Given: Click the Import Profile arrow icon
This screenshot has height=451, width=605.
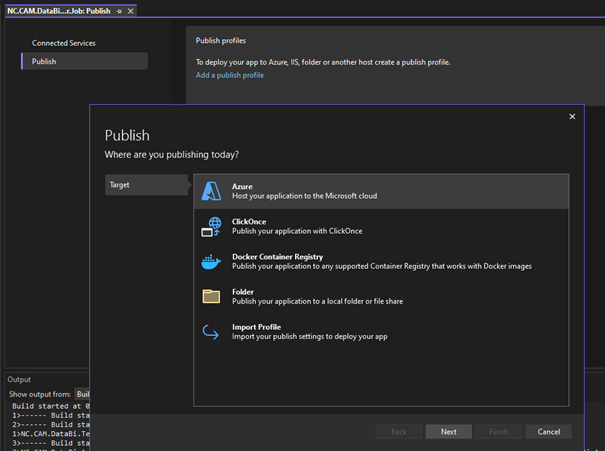Looking at the screenshot, I should [211, 332].
